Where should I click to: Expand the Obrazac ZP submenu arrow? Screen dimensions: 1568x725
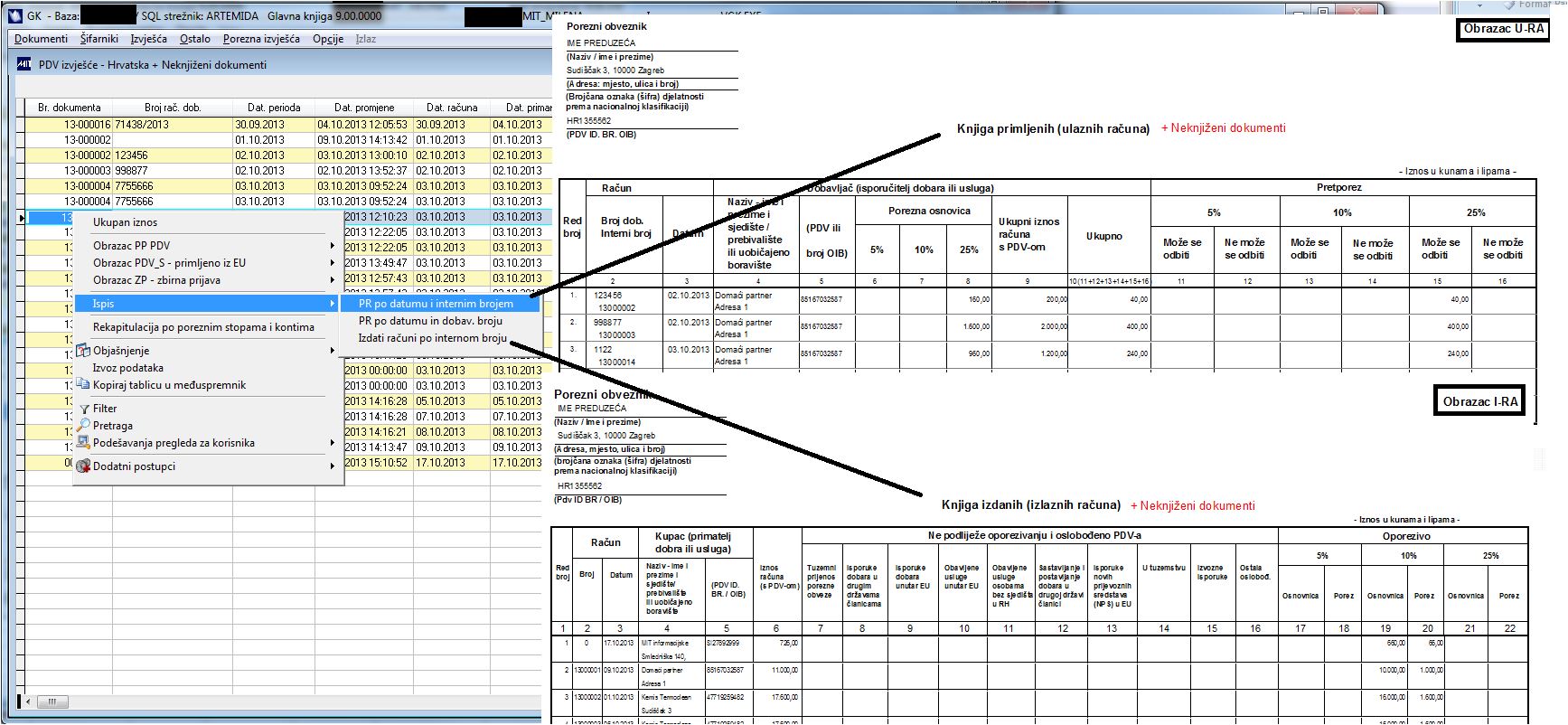(333, 280)
